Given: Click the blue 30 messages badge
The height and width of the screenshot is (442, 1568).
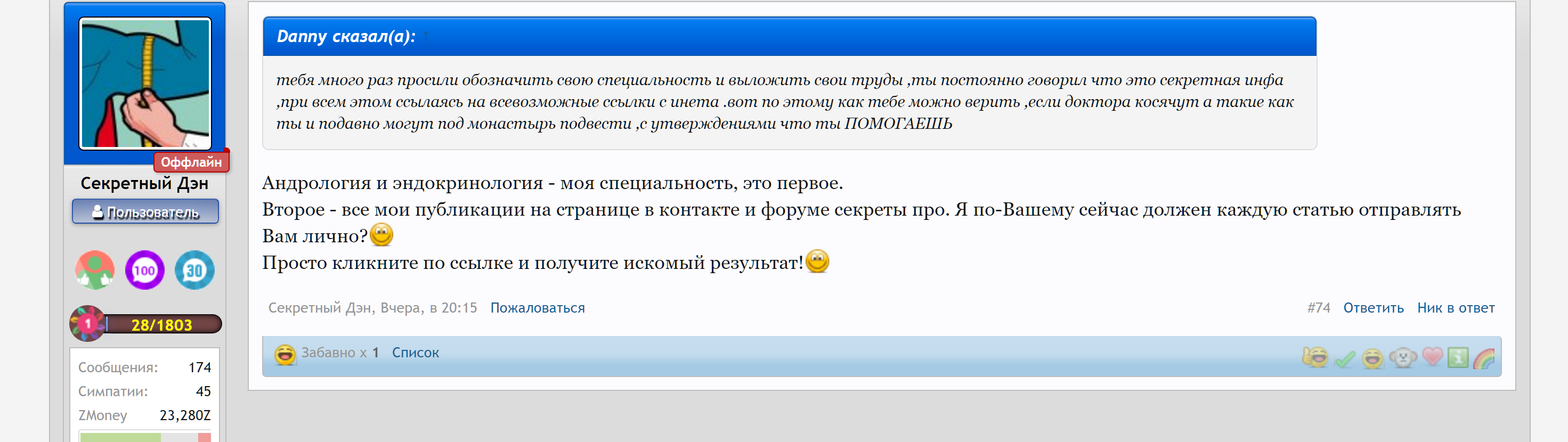Looking at the screenshot, I should 194,271.
